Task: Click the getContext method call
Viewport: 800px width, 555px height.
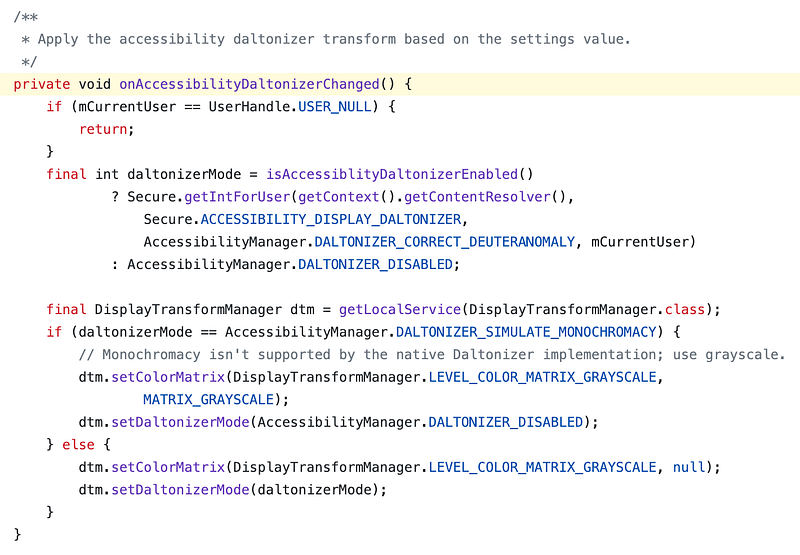Action: click(x=339, y=197)
